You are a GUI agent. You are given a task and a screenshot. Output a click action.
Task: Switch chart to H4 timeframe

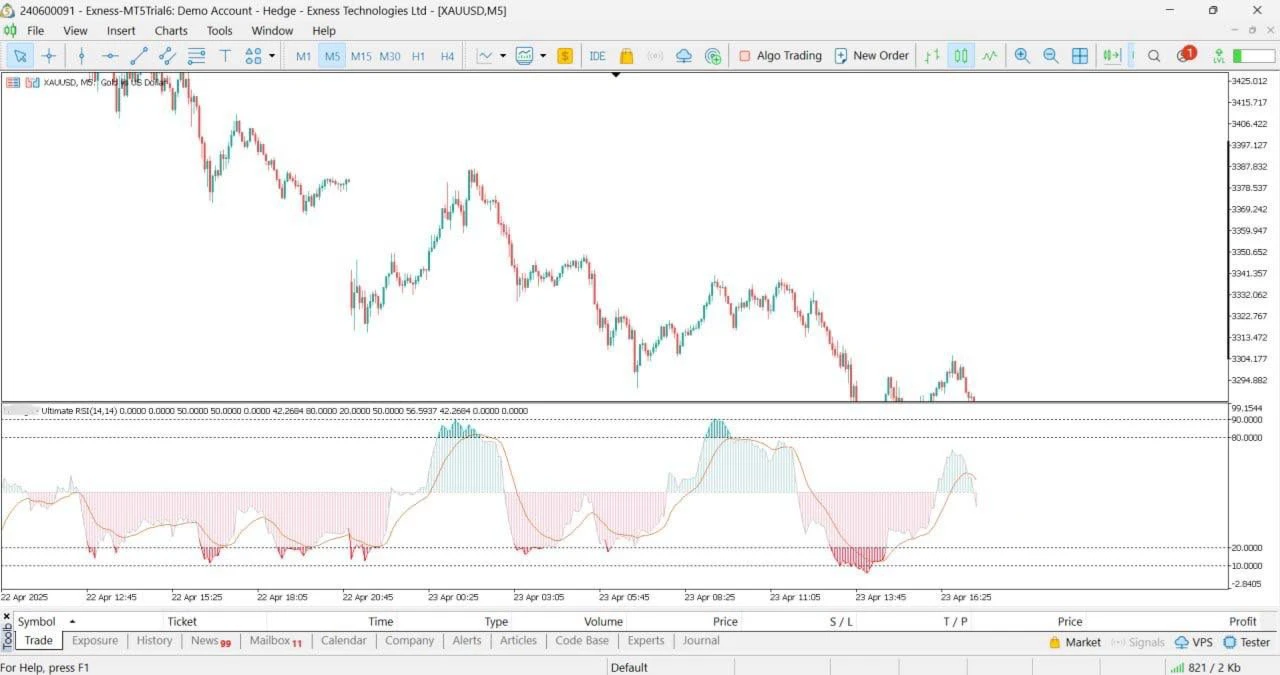click(447, 56)
